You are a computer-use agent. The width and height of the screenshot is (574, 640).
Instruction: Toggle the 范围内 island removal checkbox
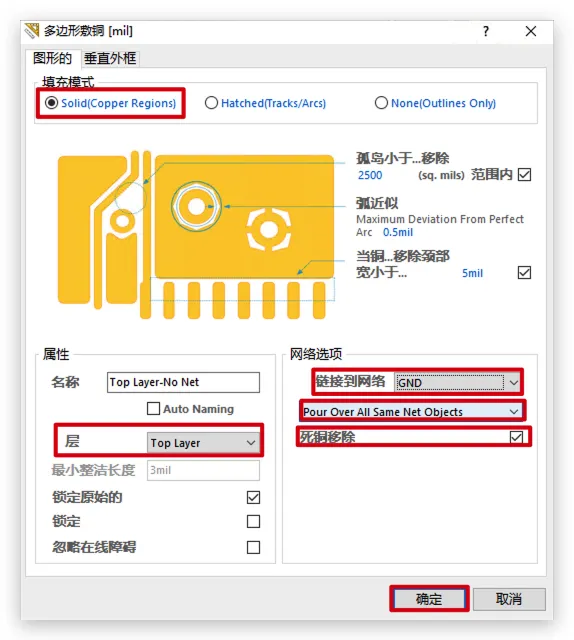(x=524, y=175)
